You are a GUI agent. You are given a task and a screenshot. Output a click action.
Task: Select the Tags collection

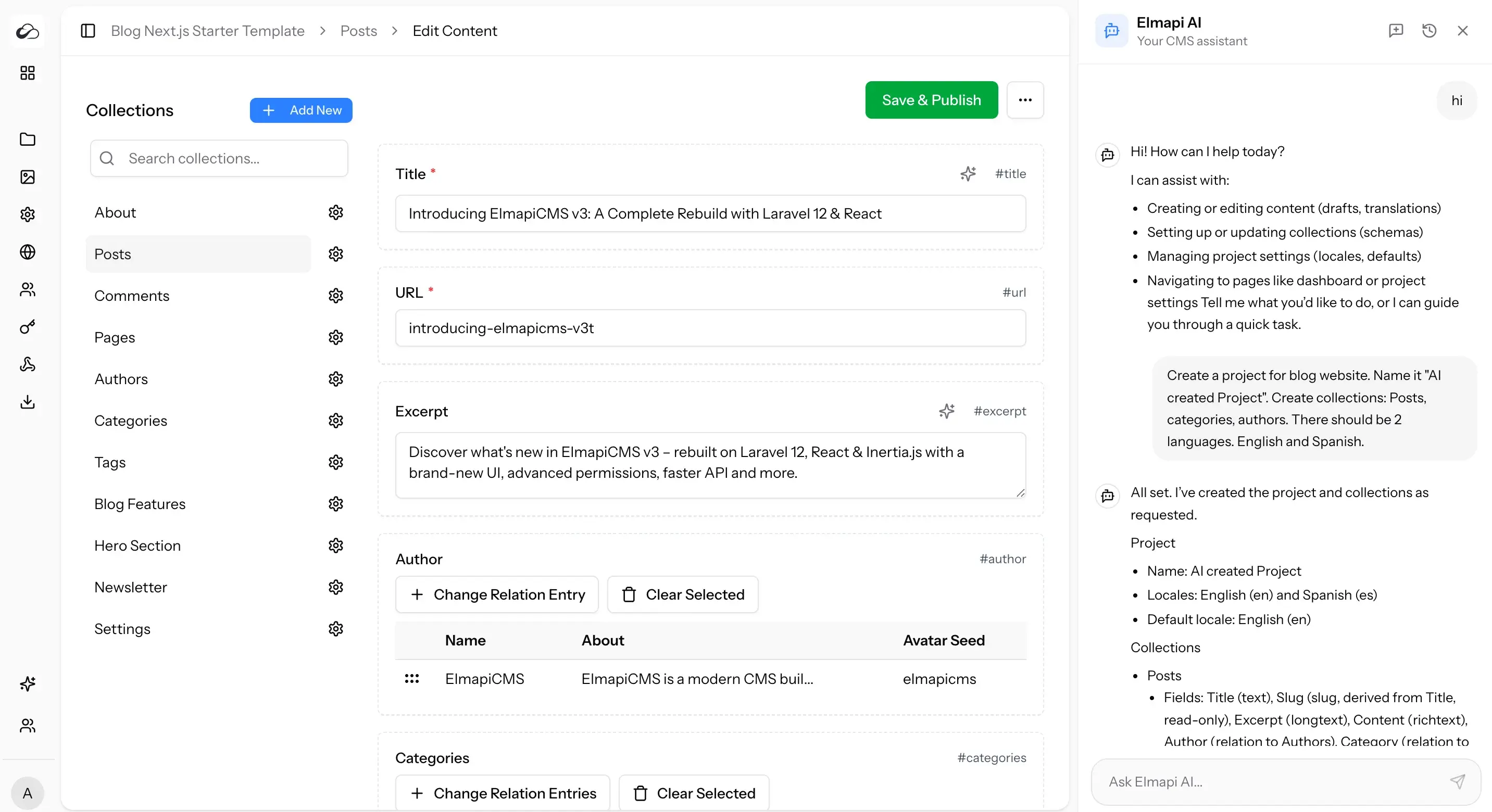(x=198, y=462)
